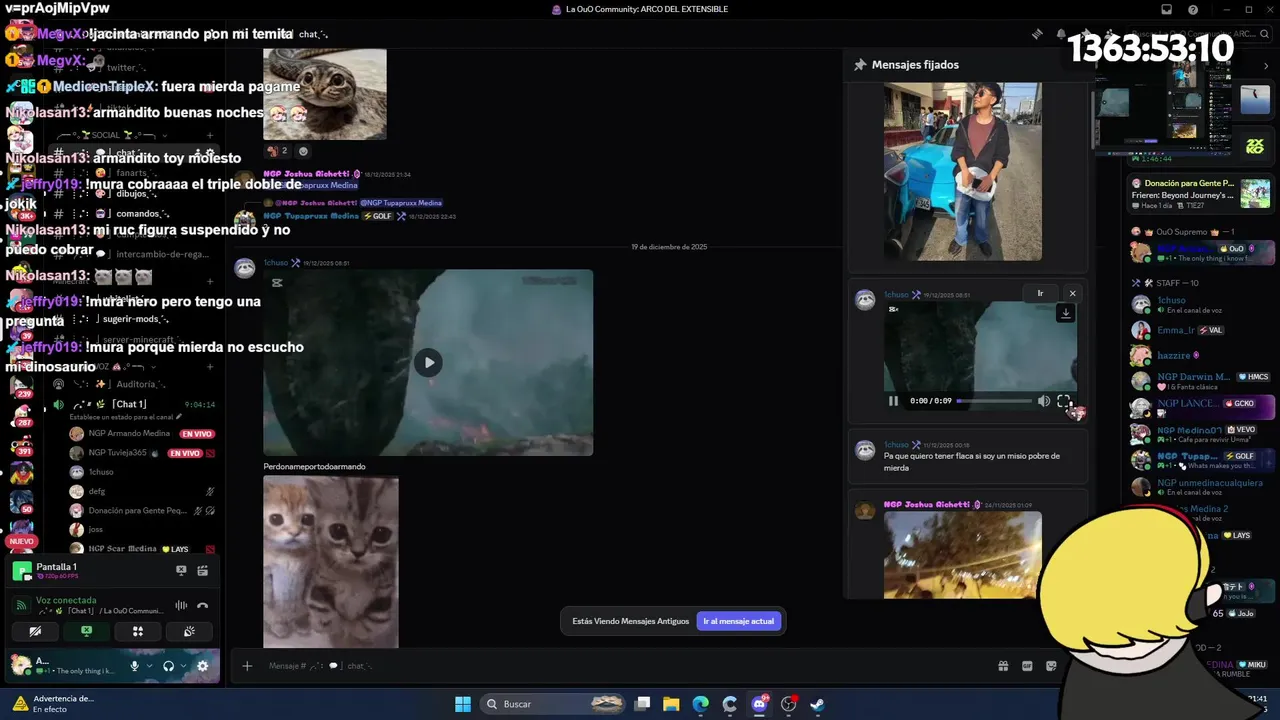Disconnect from voice channel

[x=202, y=605]
